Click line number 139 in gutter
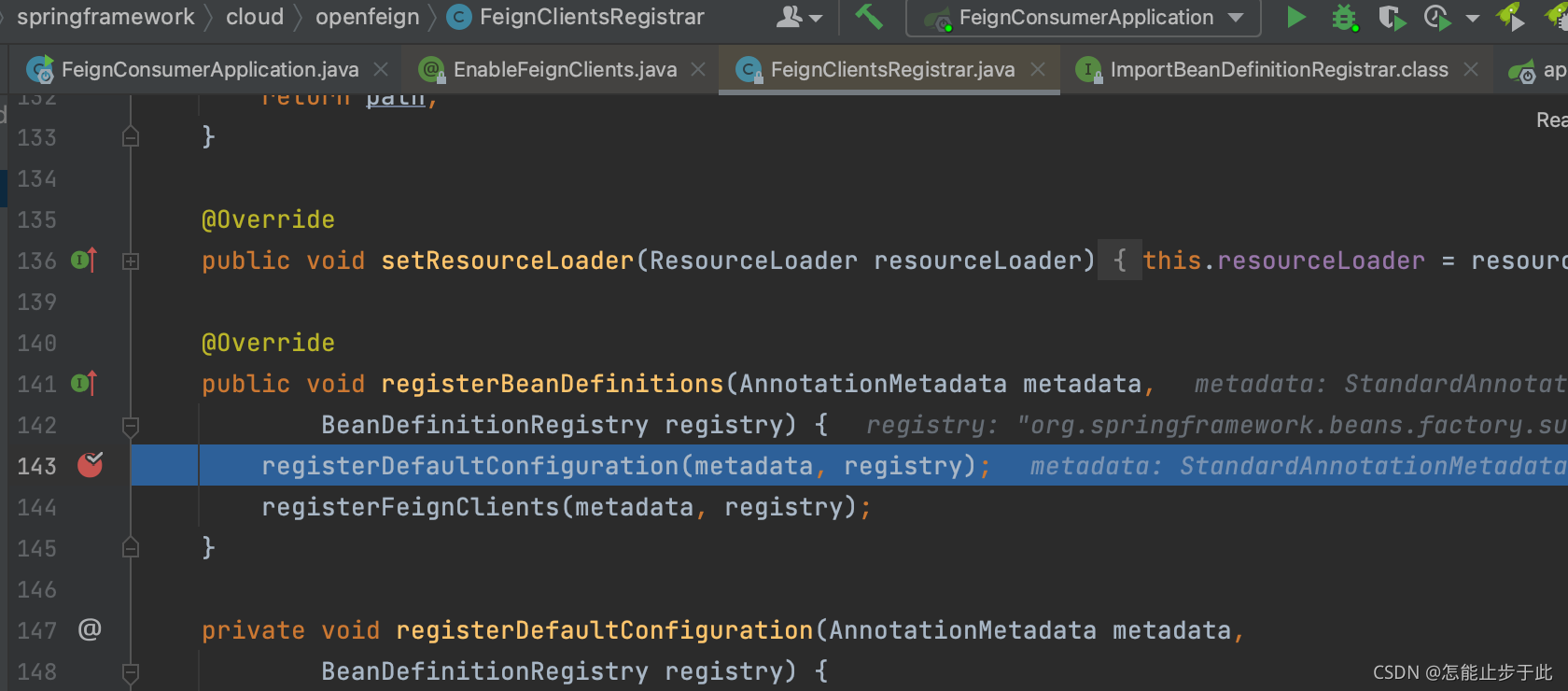 [x=37, y=302]
